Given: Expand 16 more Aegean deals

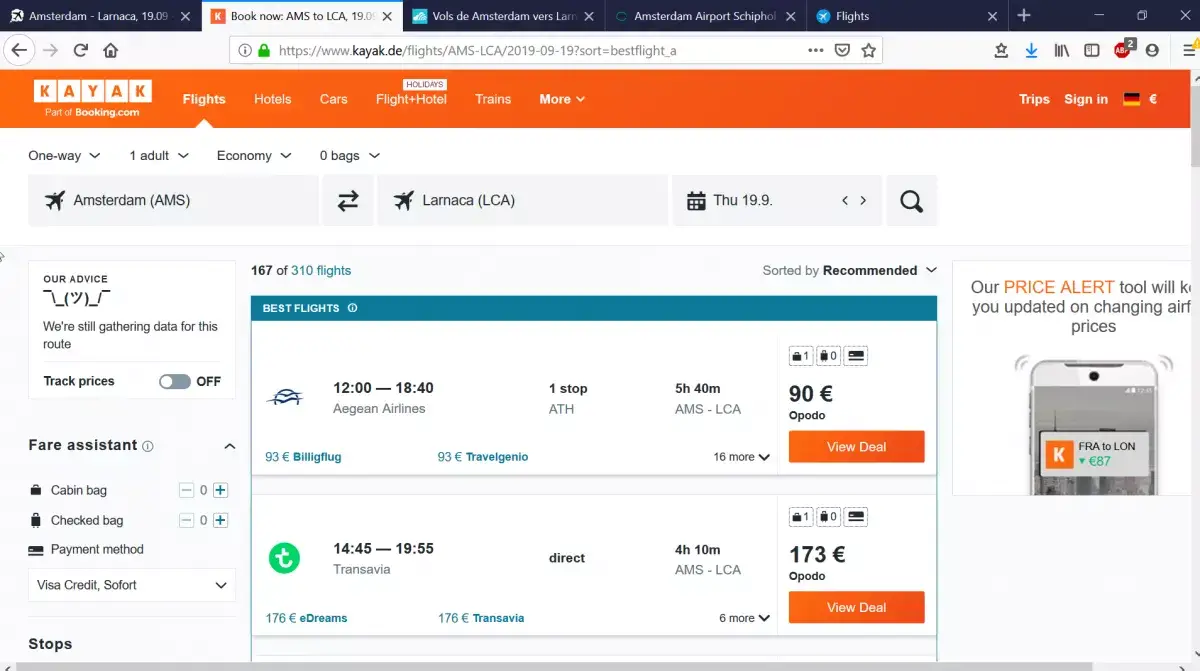Looking at the screenshot, I should [741, 457].
